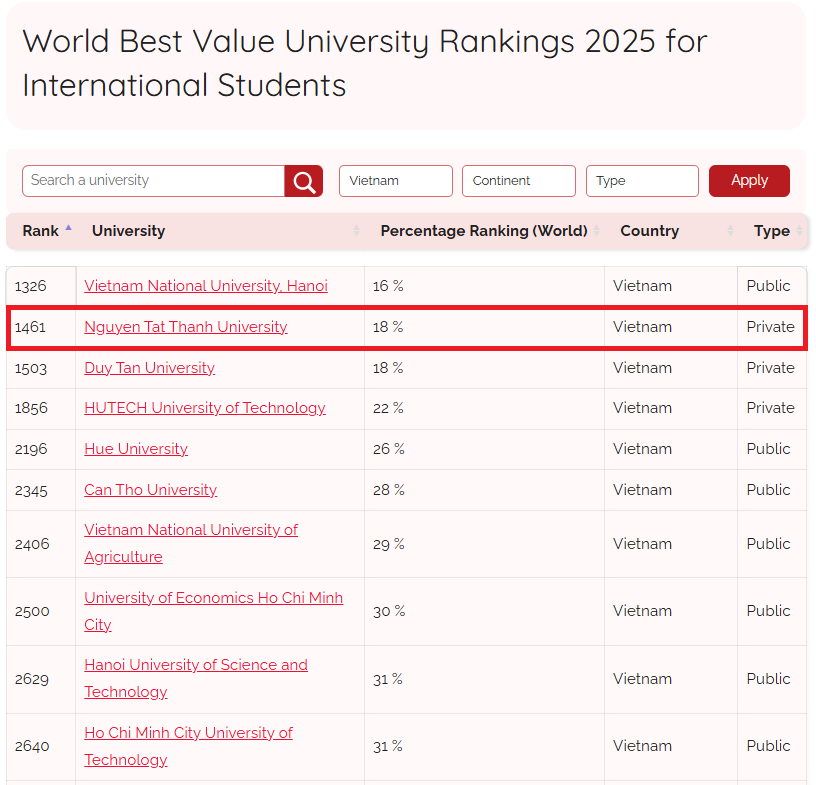This screenshot has height=785, width=816.
Task: Sort by Country column arrows
Action: coord(730,231)
